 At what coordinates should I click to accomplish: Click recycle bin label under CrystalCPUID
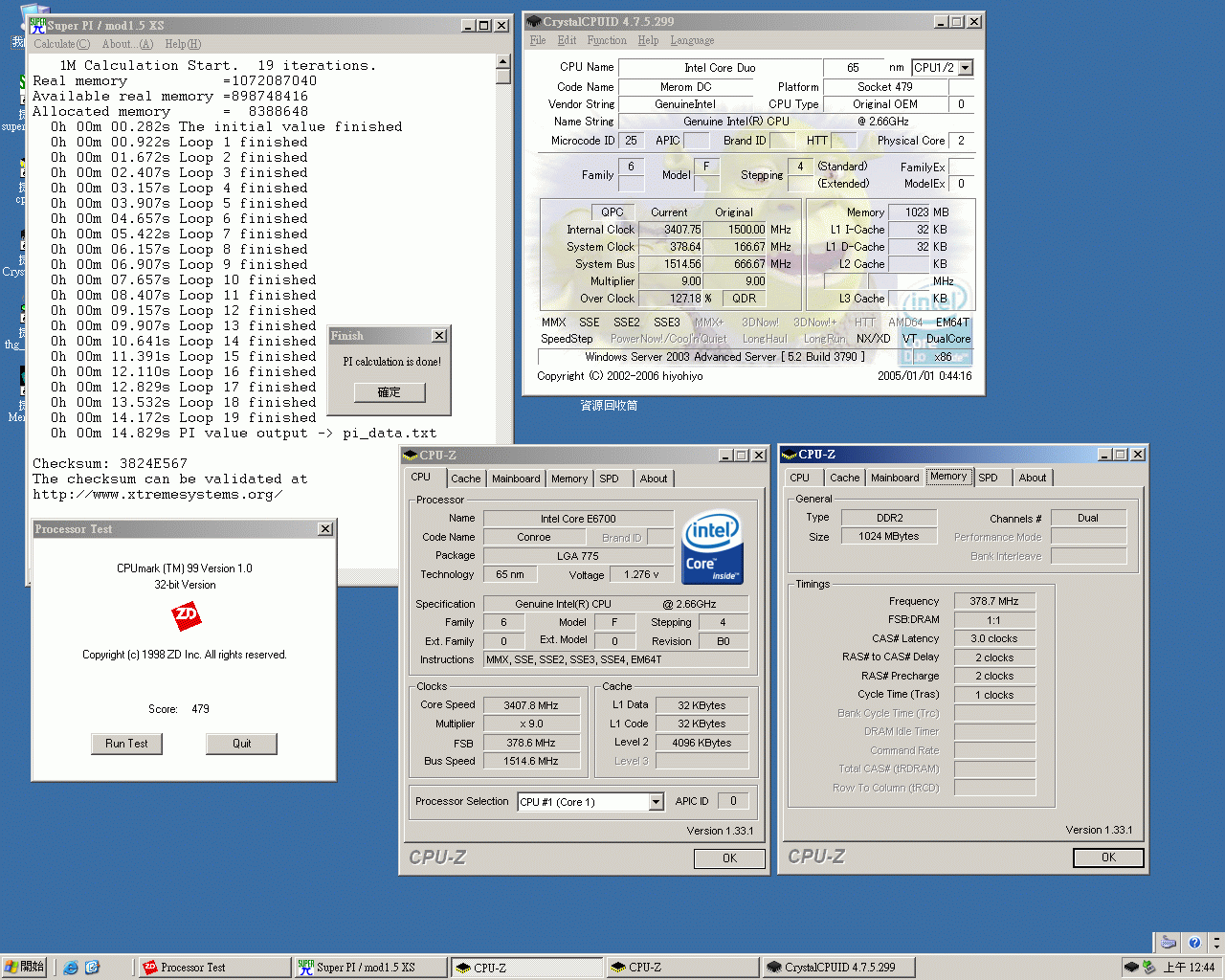point(609,406)
